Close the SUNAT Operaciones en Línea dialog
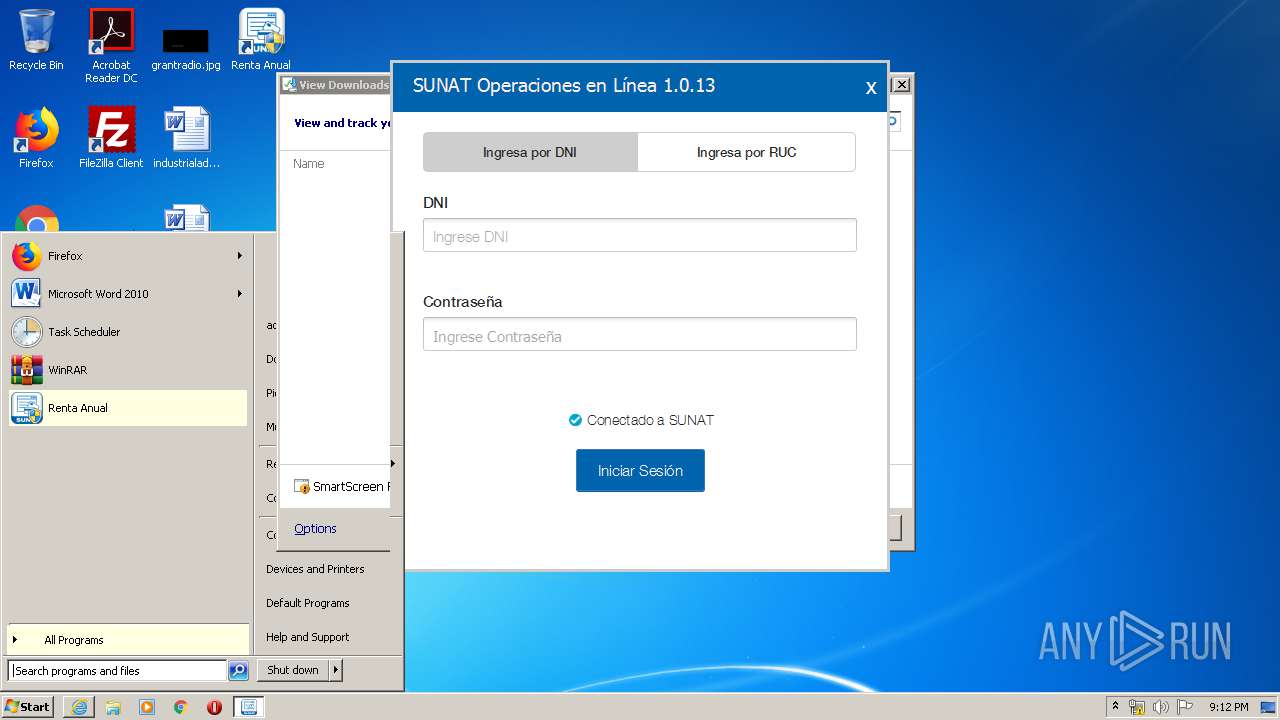 point(871,88)
